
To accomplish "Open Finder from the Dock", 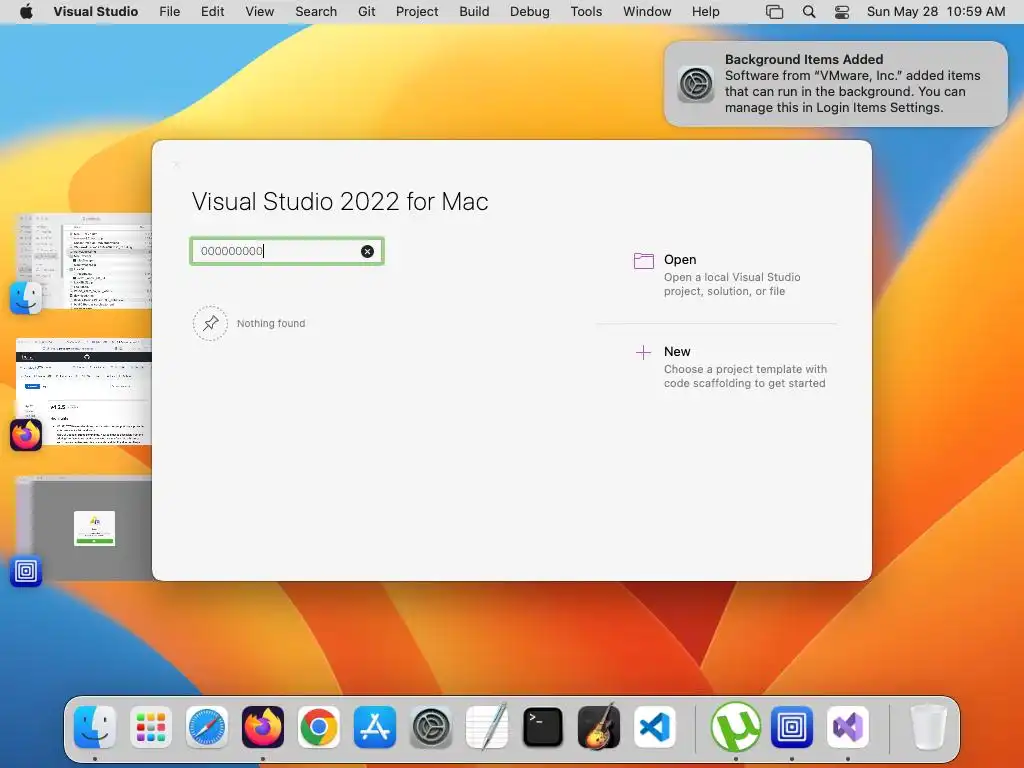I will (95, 727).
